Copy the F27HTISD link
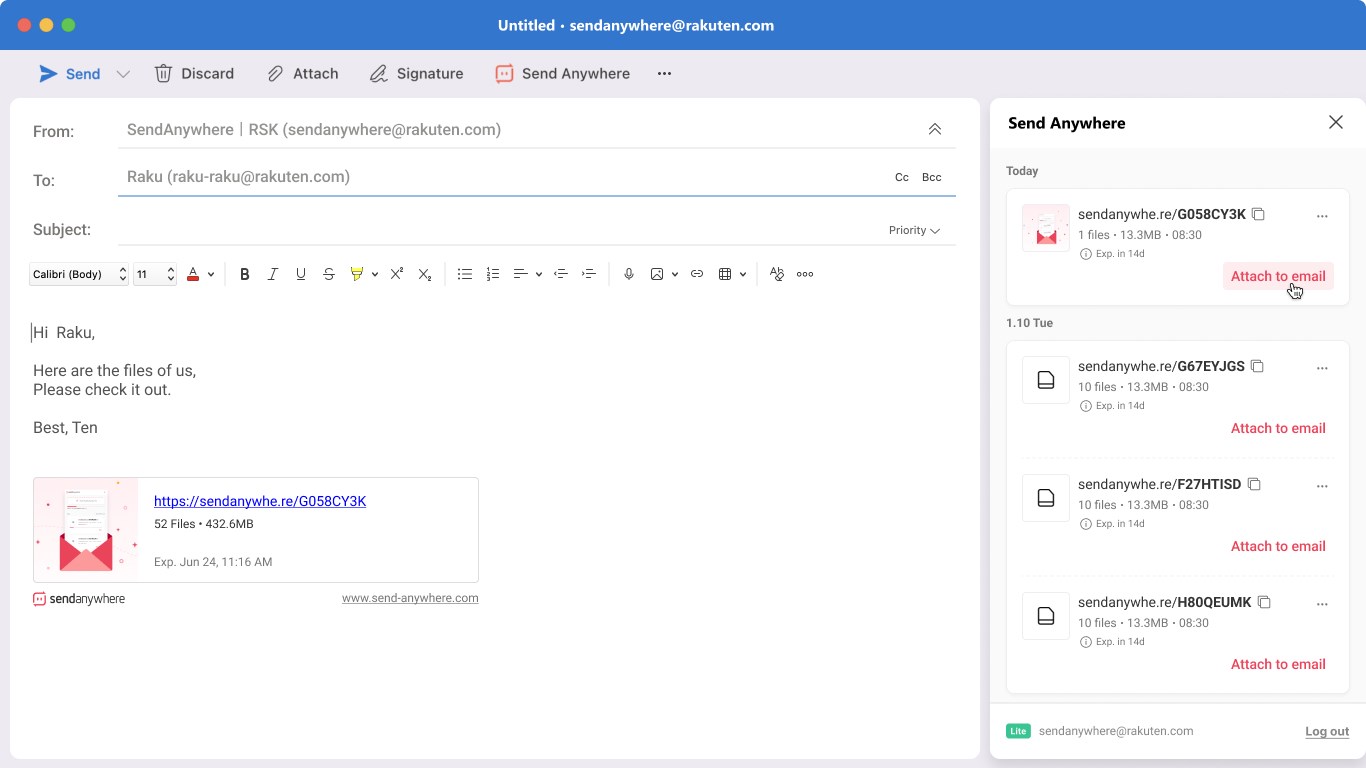Image resolution: width=1366 pixels, height=768 pixels. pyautogui.click(x=1254, y=484)
